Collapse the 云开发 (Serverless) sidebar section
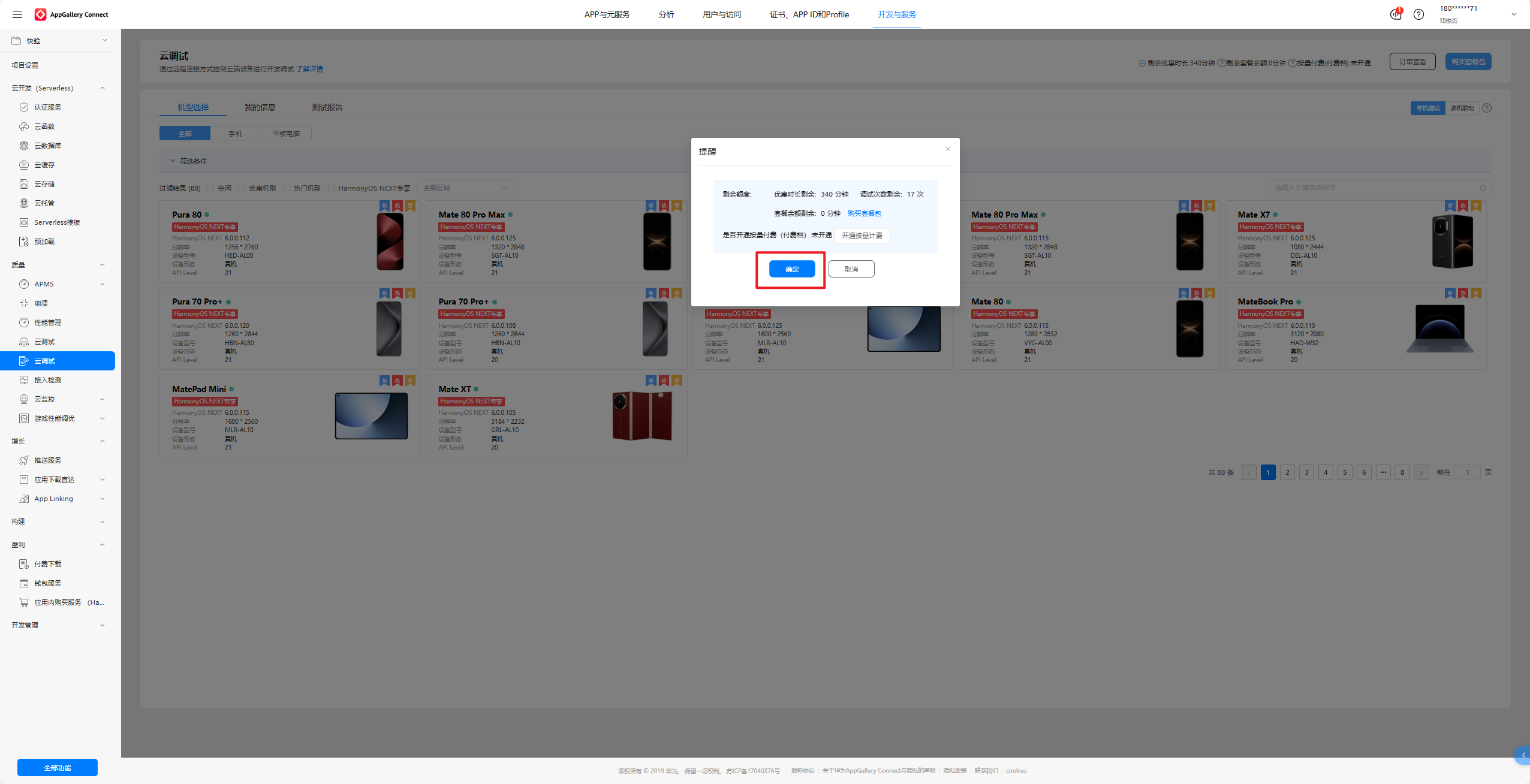1530x784 pixels. pyautogui.click(x=103, y=88)
